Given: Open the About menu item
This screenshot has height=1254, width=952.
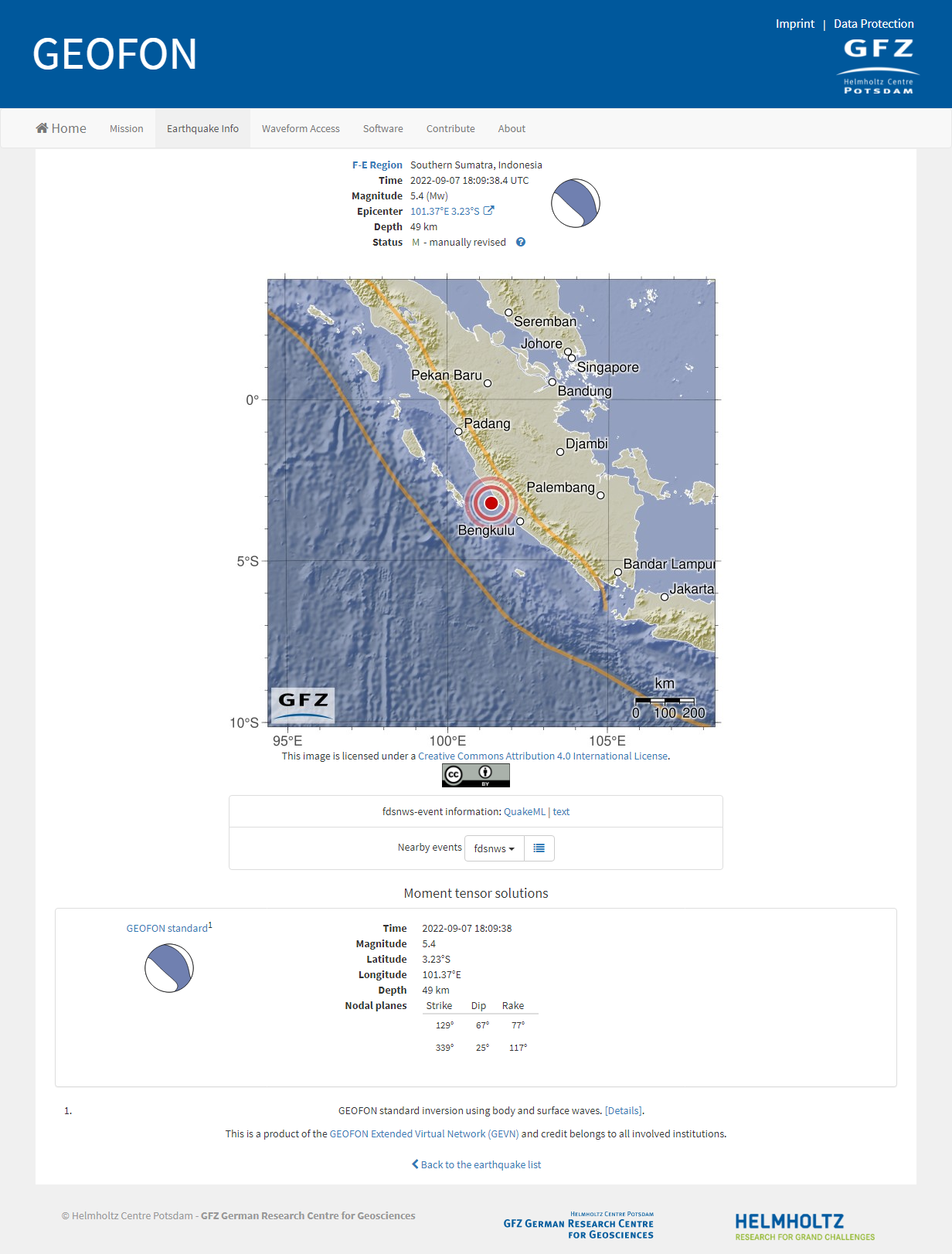Looking at the screenshot, I should (512, 128).
